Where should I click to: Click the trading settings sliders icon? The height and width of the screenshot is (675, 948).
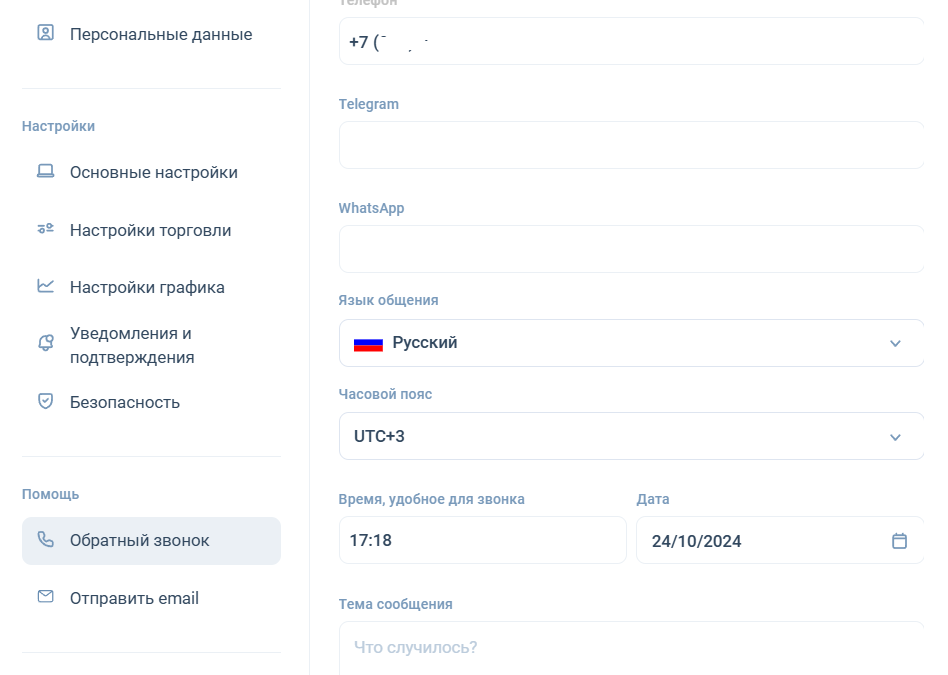[45, 229]
